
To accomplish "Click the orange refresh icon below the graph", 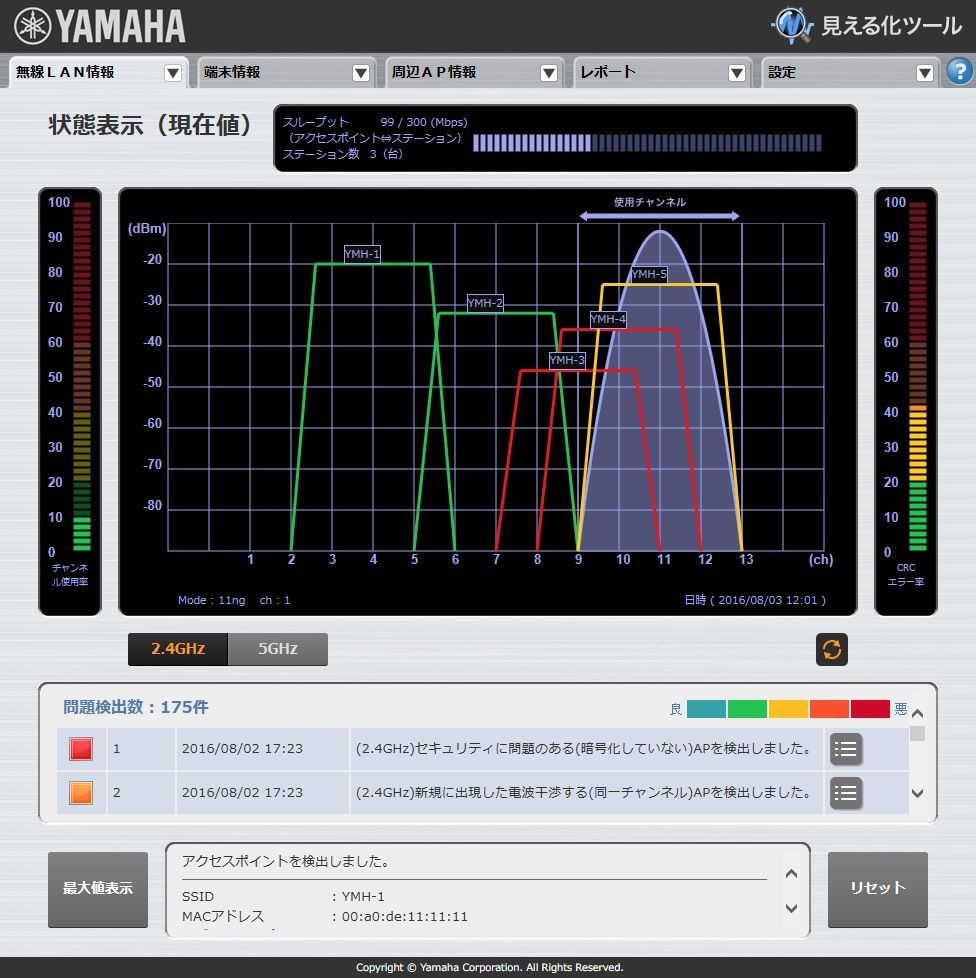I will click(x=831, y=649).
